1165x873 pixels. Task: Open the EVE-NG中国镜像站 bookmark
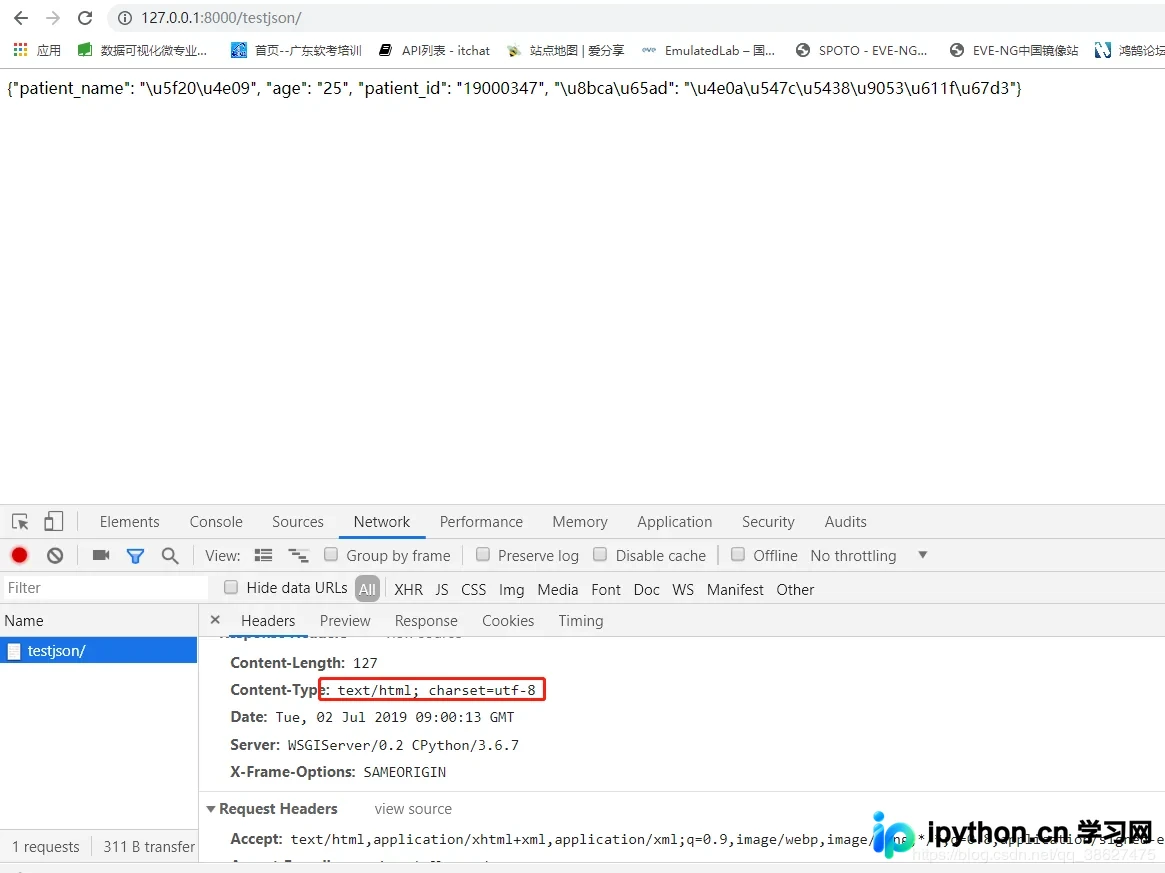coord(1014,50)
